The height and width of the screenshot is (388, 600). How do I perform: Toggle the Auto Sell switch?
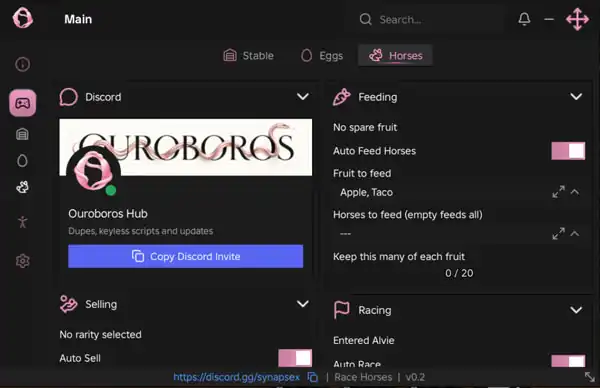[x=295, y=358]
